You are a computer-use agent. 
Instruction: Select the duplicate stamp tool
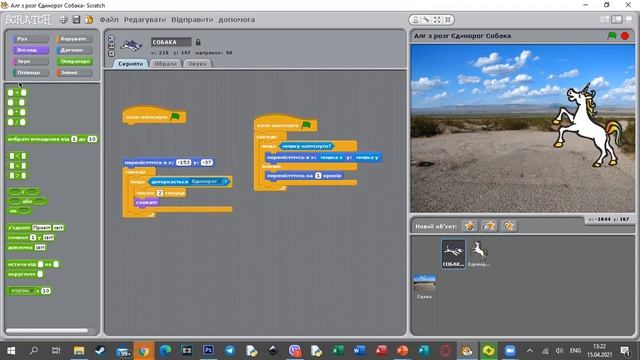click(x=416, y=20)
